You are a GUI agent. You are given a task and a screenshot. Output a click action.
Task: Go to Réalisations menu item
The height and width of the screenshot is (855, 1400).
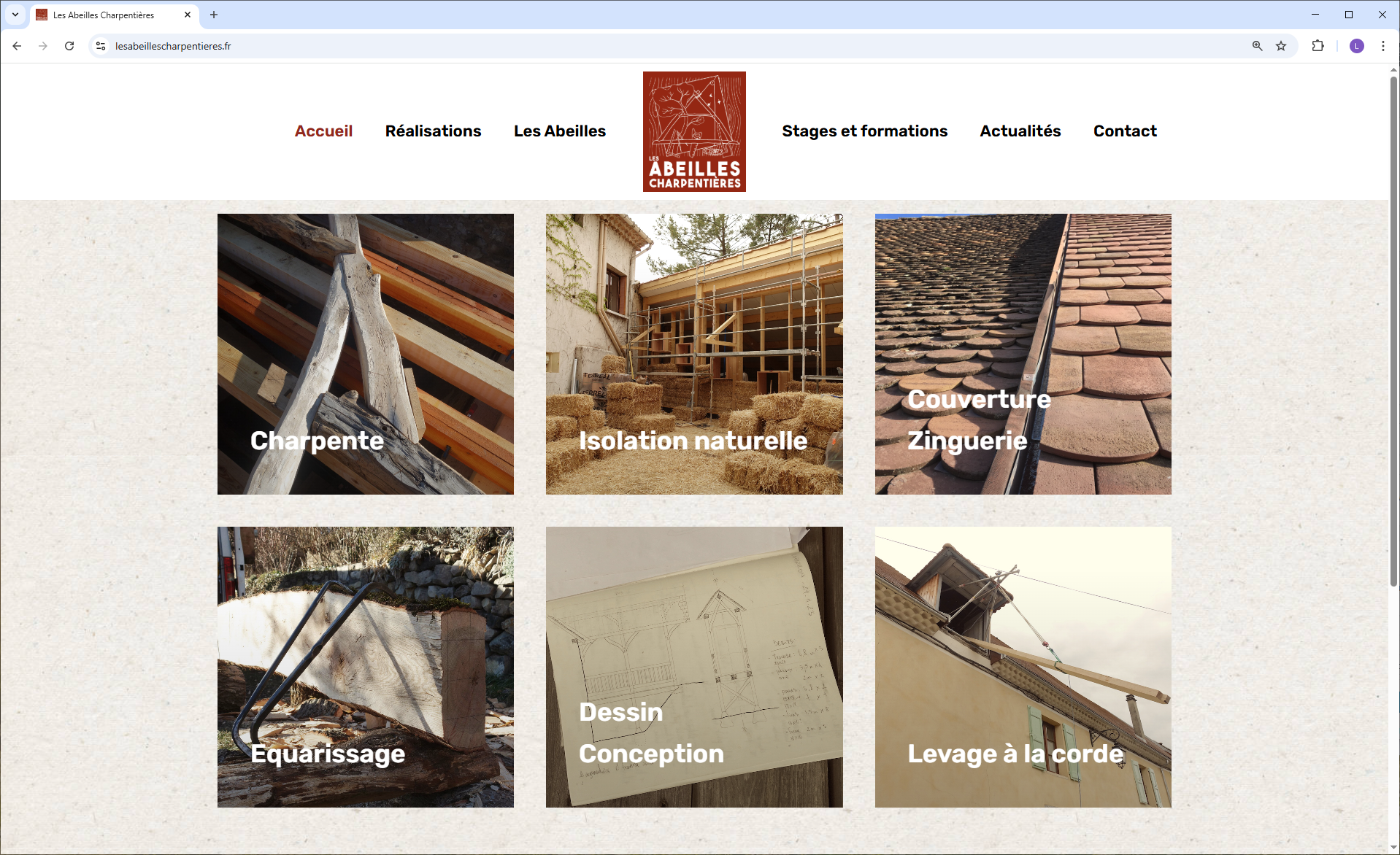tap(433, 131)
